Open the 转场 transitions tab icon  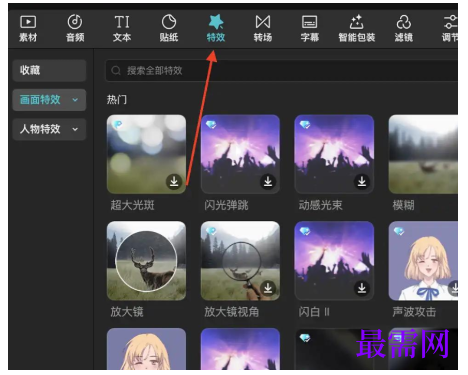point(263,22)
